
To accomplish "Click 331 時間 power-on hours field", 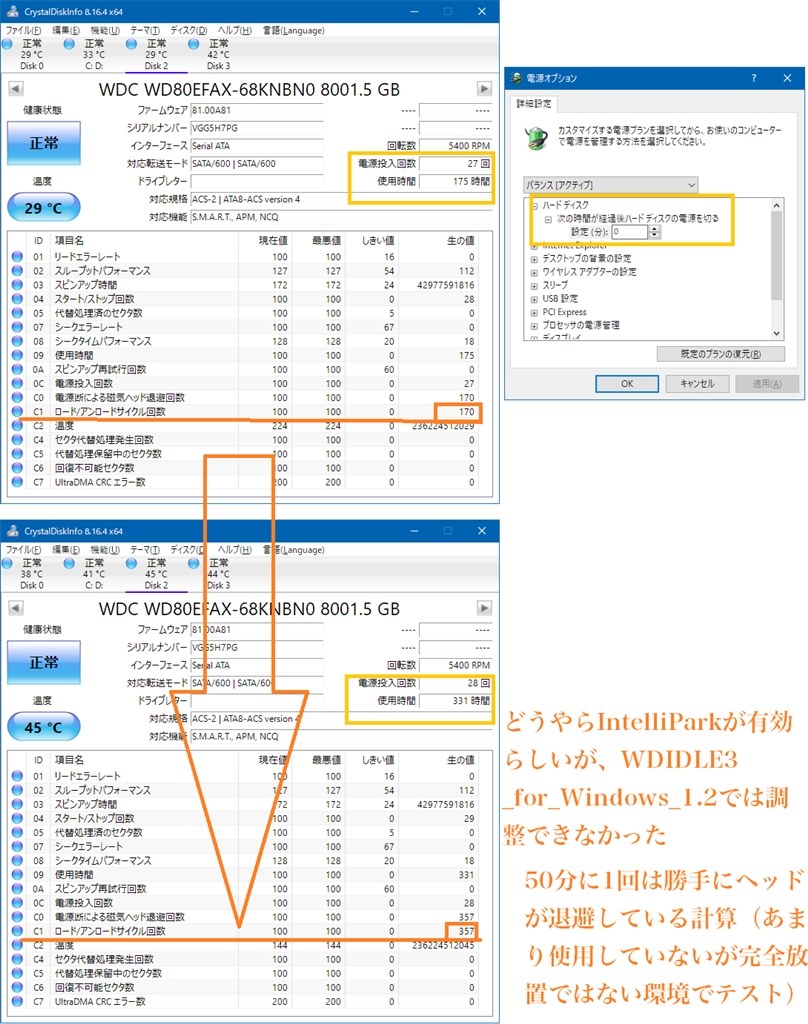I will (455, 700).
